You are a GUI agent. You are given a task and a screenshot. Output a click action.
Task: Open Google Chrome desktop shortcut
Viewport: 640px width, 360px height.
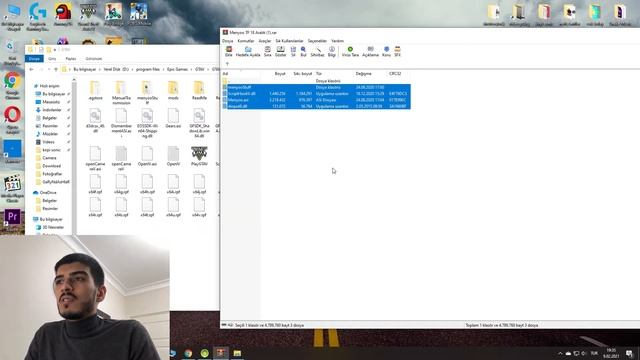12,86
